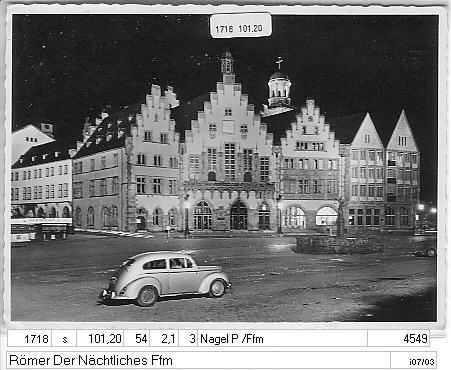This screenshot has width=451, height=370.
Task: Select the rightmost pointed-gable house
Action: (403, 170)
